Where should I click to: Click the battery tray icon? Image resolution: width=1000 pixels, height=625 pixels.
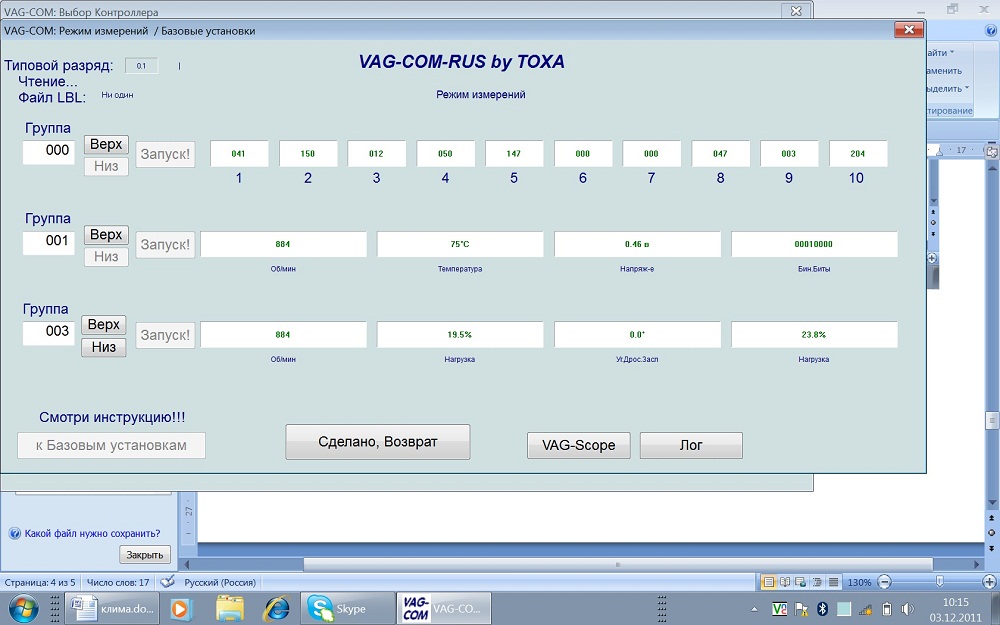(x=886, y=609)
